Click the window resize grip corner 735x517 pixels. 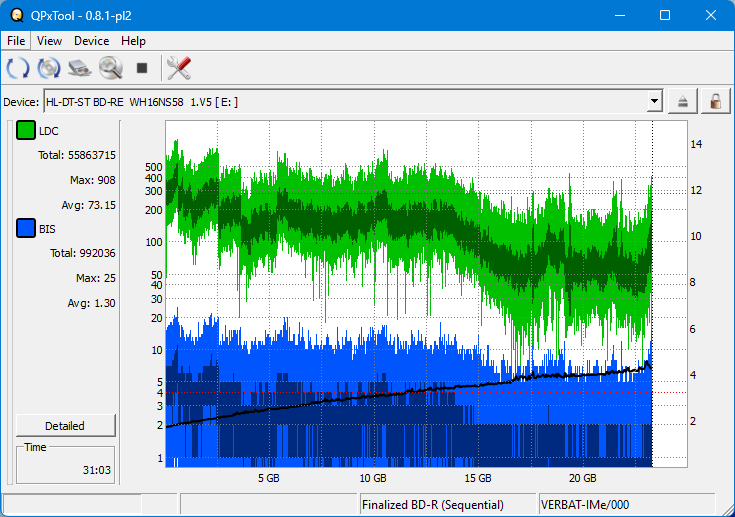(x=728, y=510)
